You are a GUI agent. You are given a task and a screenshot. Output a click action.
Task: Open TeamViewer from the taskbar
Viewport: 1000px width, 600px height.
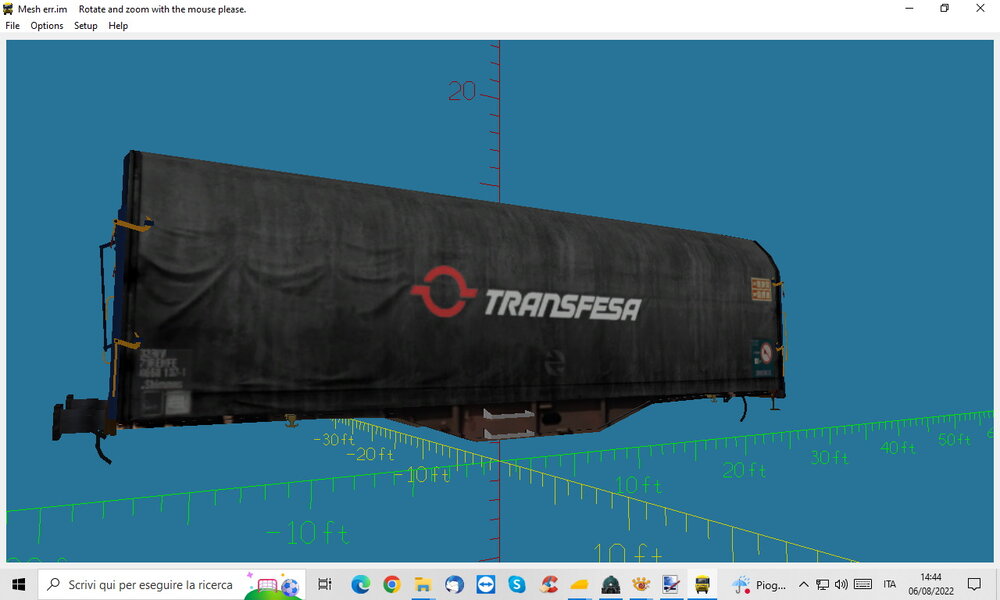(485, 584)
